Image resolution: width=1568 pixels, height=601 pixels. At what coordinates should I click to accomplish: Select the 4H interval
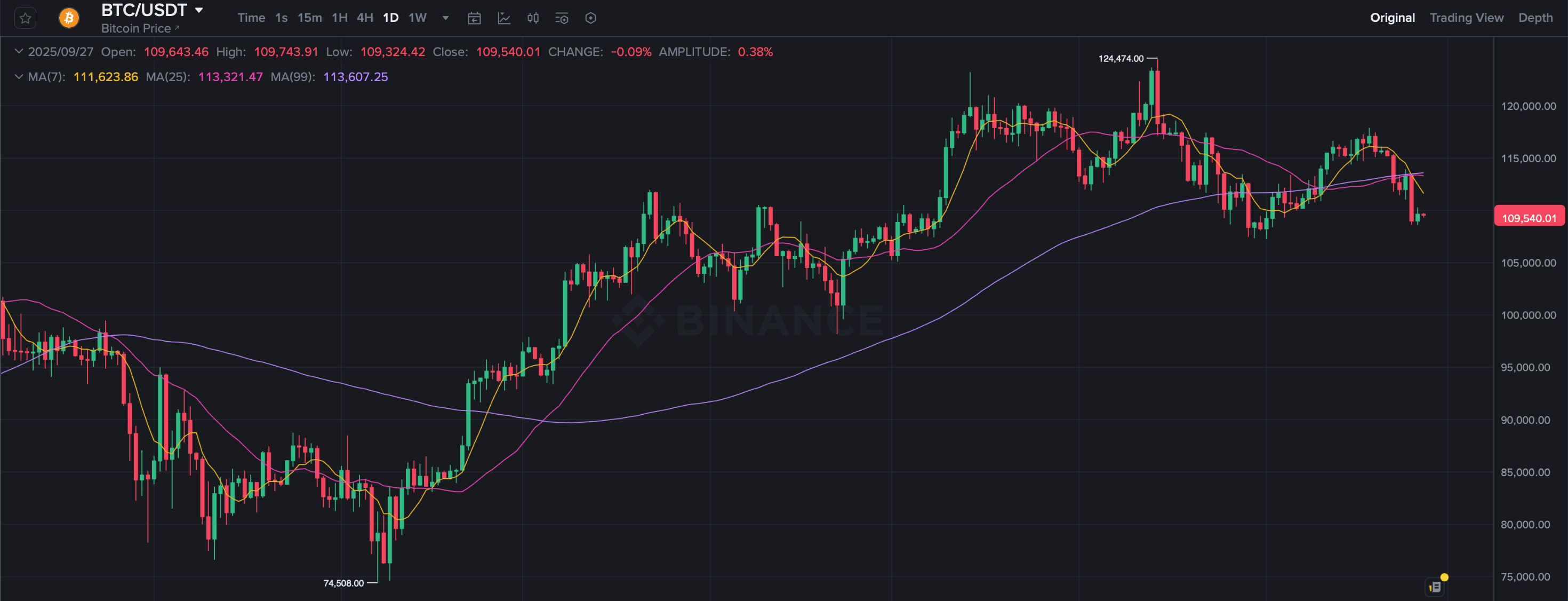pyautogui.click(x=365, y=18)
